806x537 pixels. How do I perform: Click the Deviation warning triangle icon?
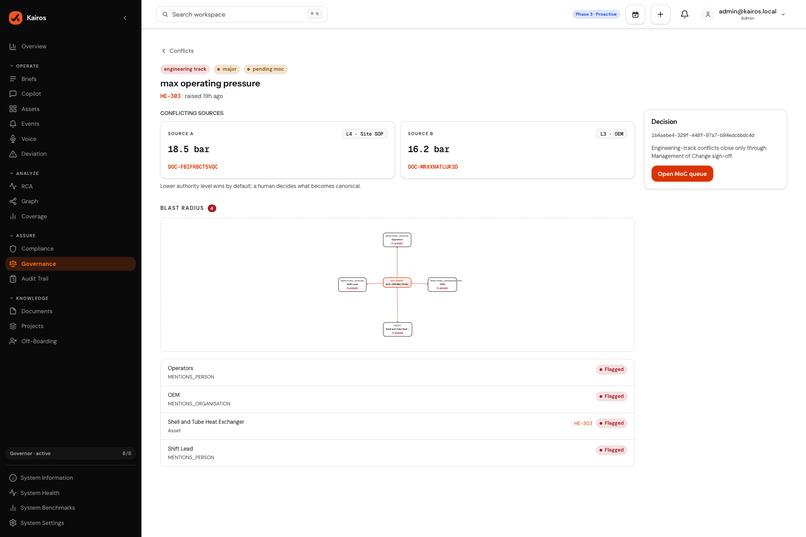[x=13, y=154]
